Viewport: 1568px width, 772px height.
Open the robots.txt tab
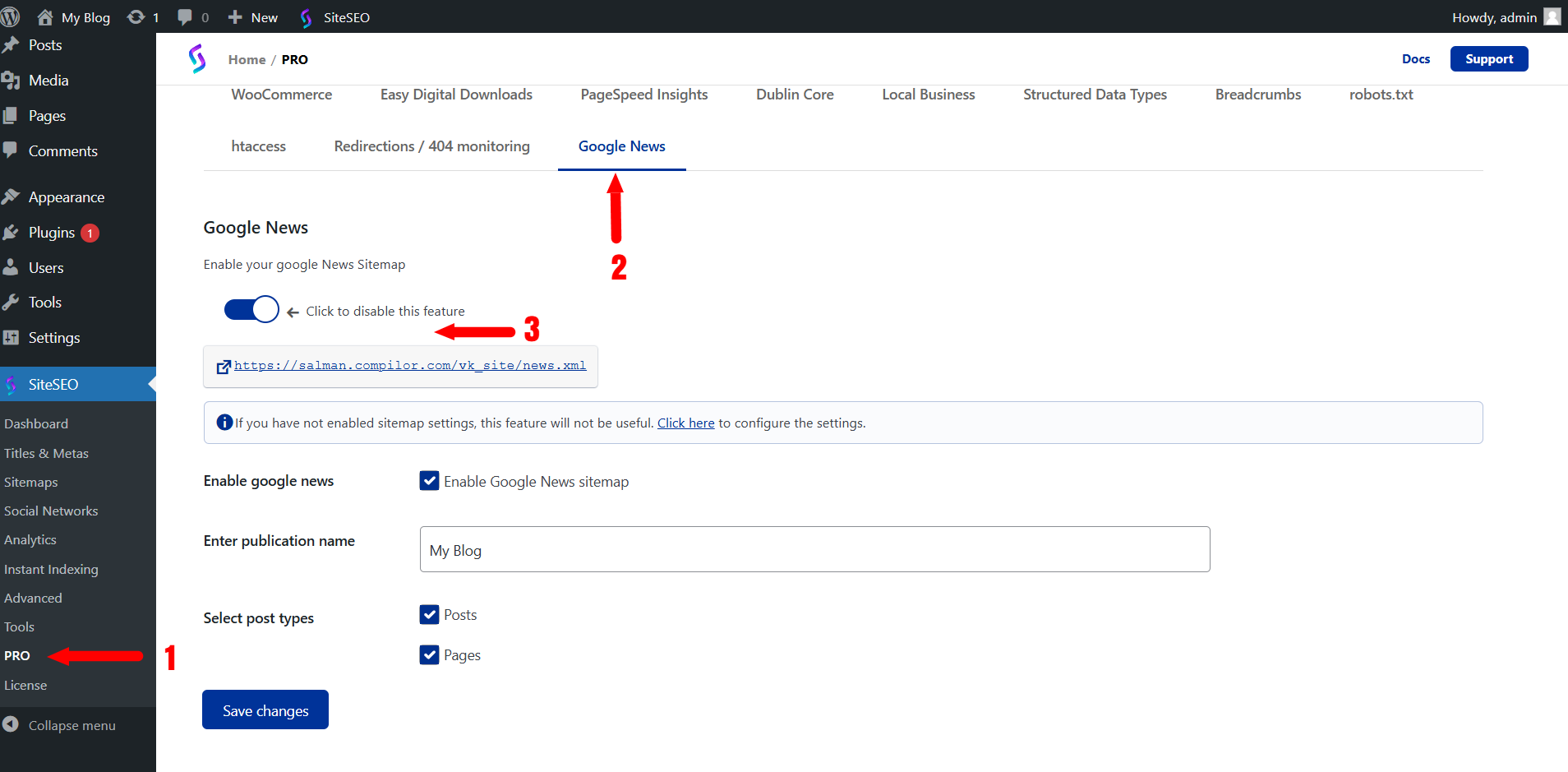click(x=1381, y=95)
